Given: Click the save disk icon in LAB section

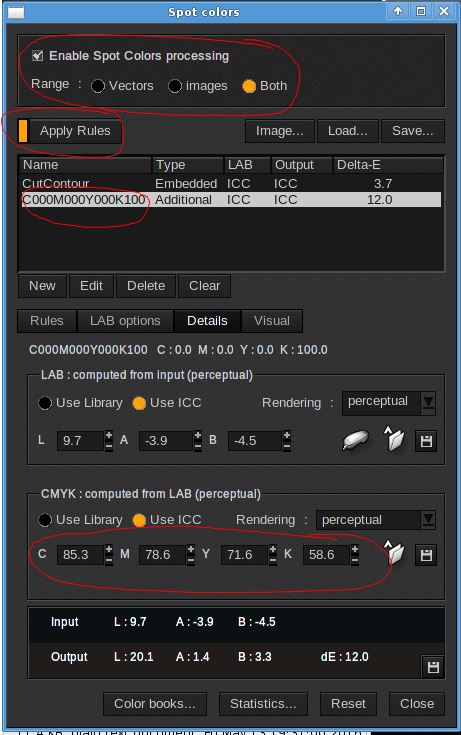Looking at the screenshot, I should (x=426, y=441).
